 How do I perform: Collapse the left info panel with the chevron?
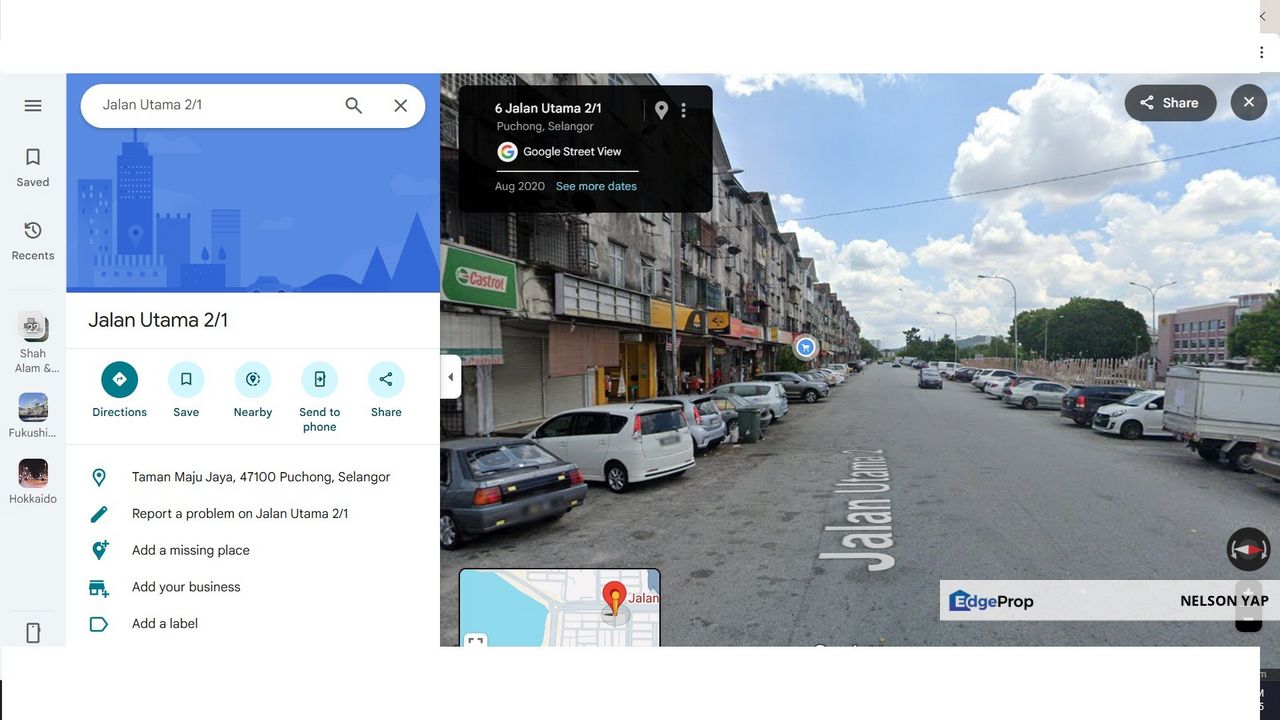click(x=449, y=378)
